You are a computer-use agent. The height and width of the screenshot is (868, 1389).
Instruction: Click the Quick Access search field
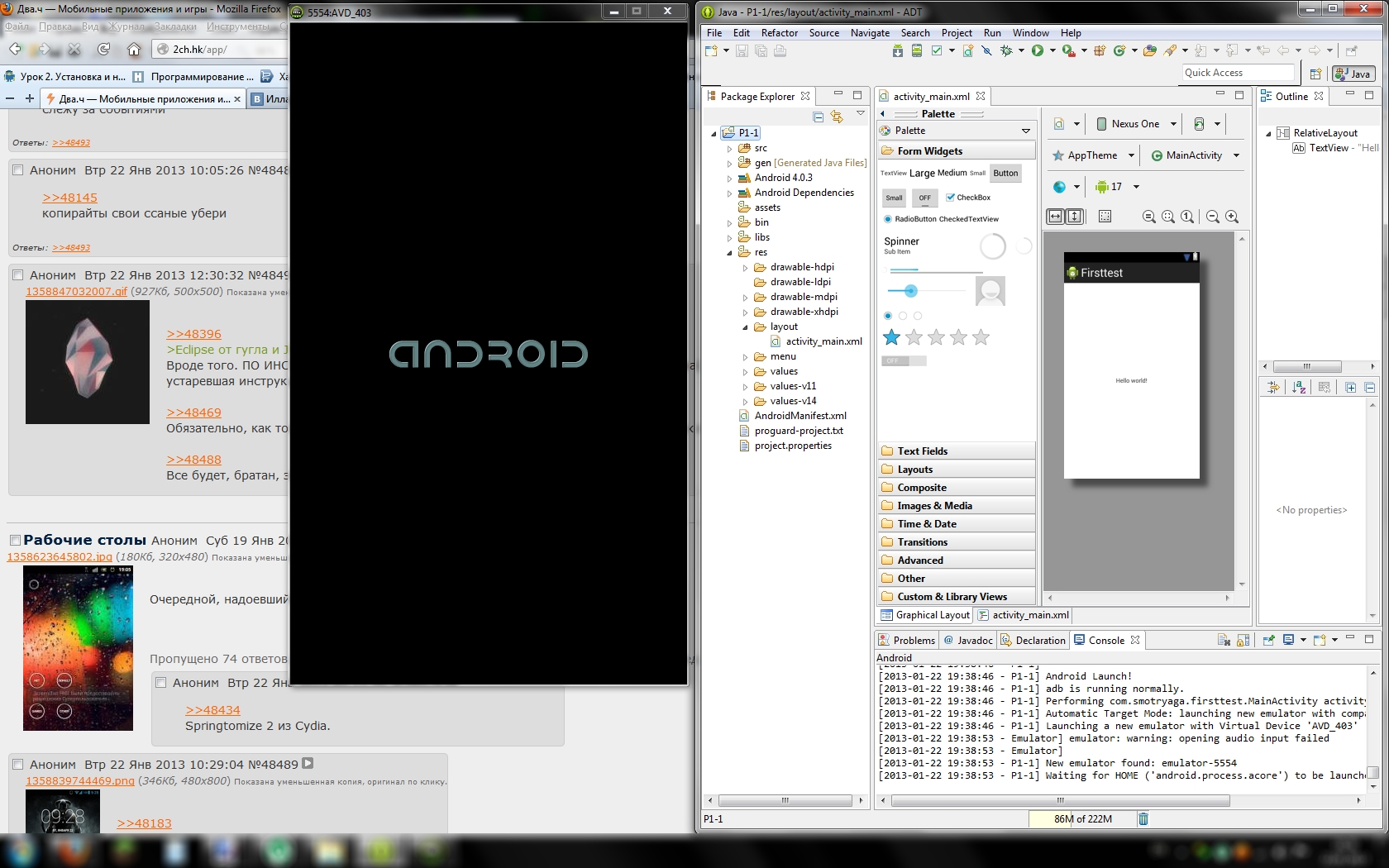tap(1238, 73)
